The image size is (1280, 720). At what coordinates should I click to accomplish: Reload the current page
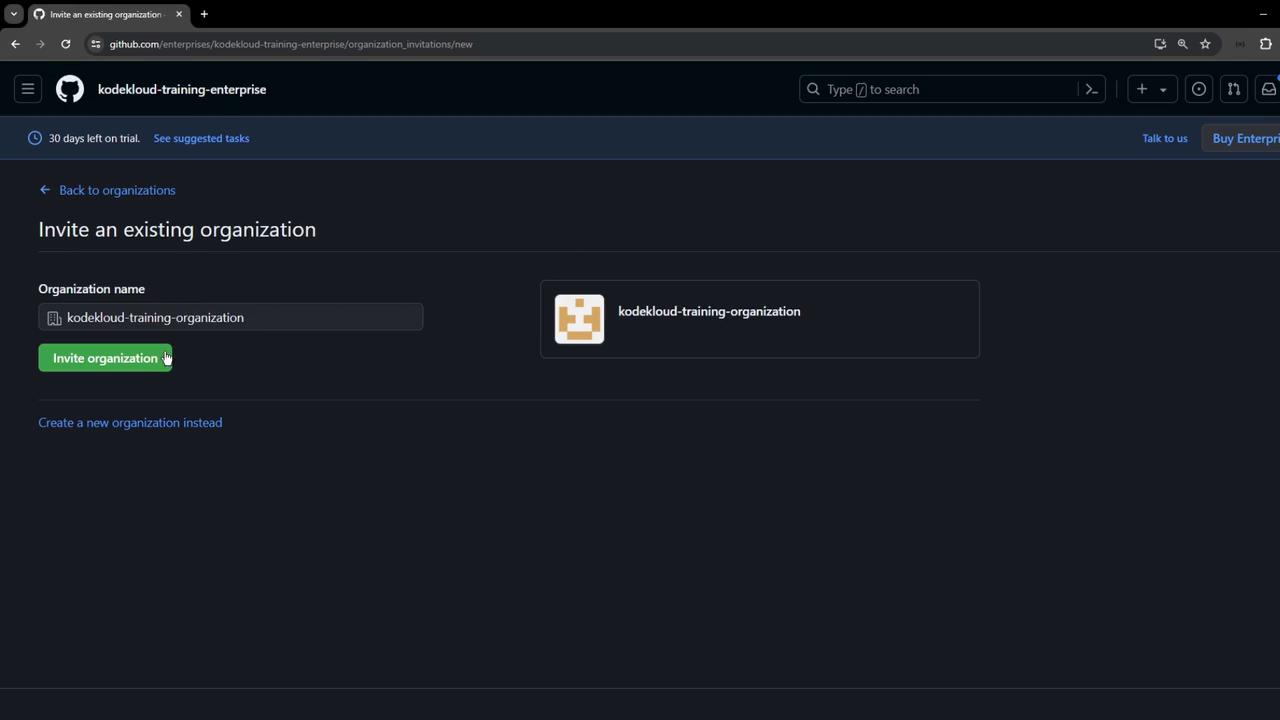point(66,44)
